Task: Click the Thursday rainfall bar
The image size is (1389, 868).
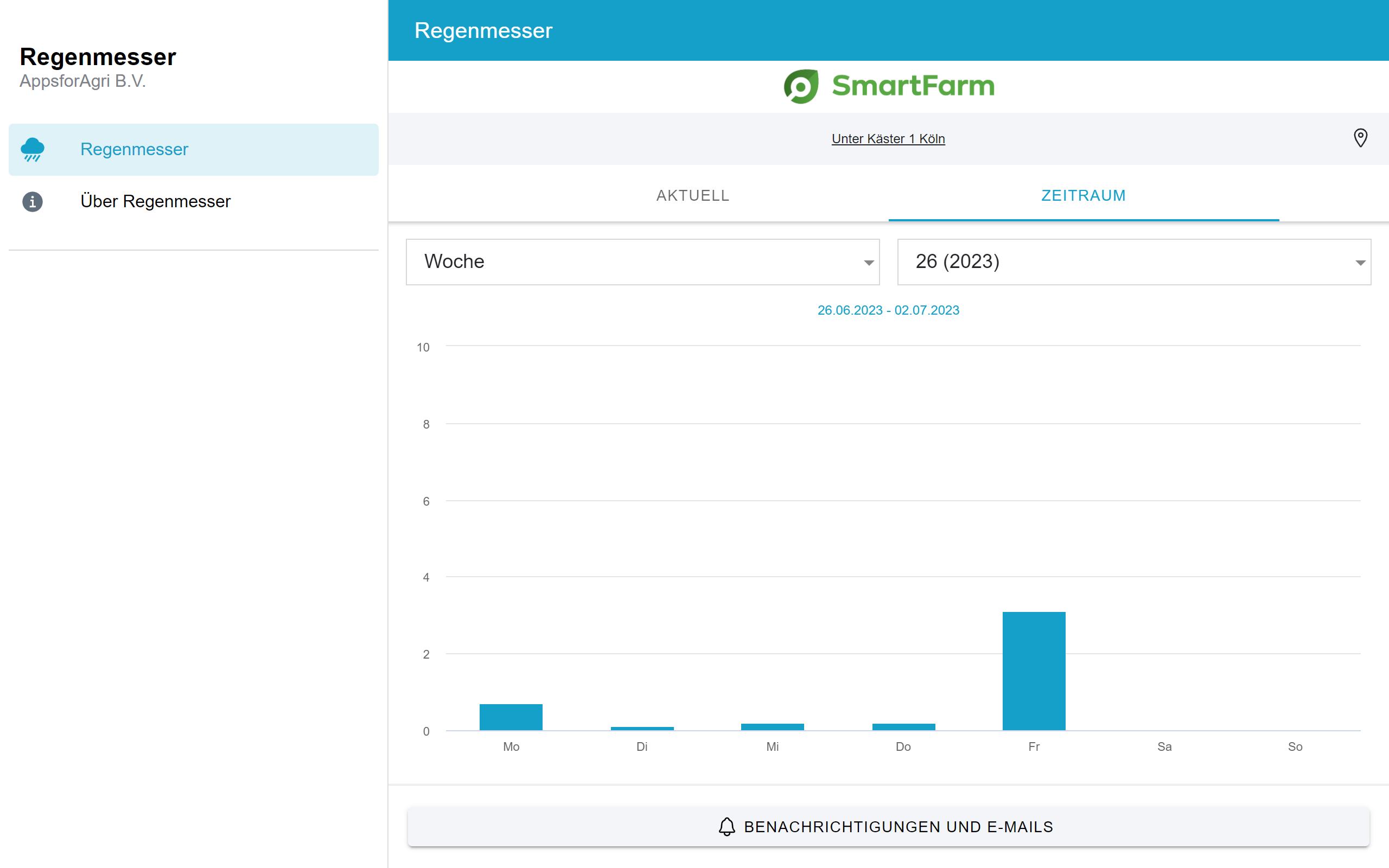Action: [903, 727]
